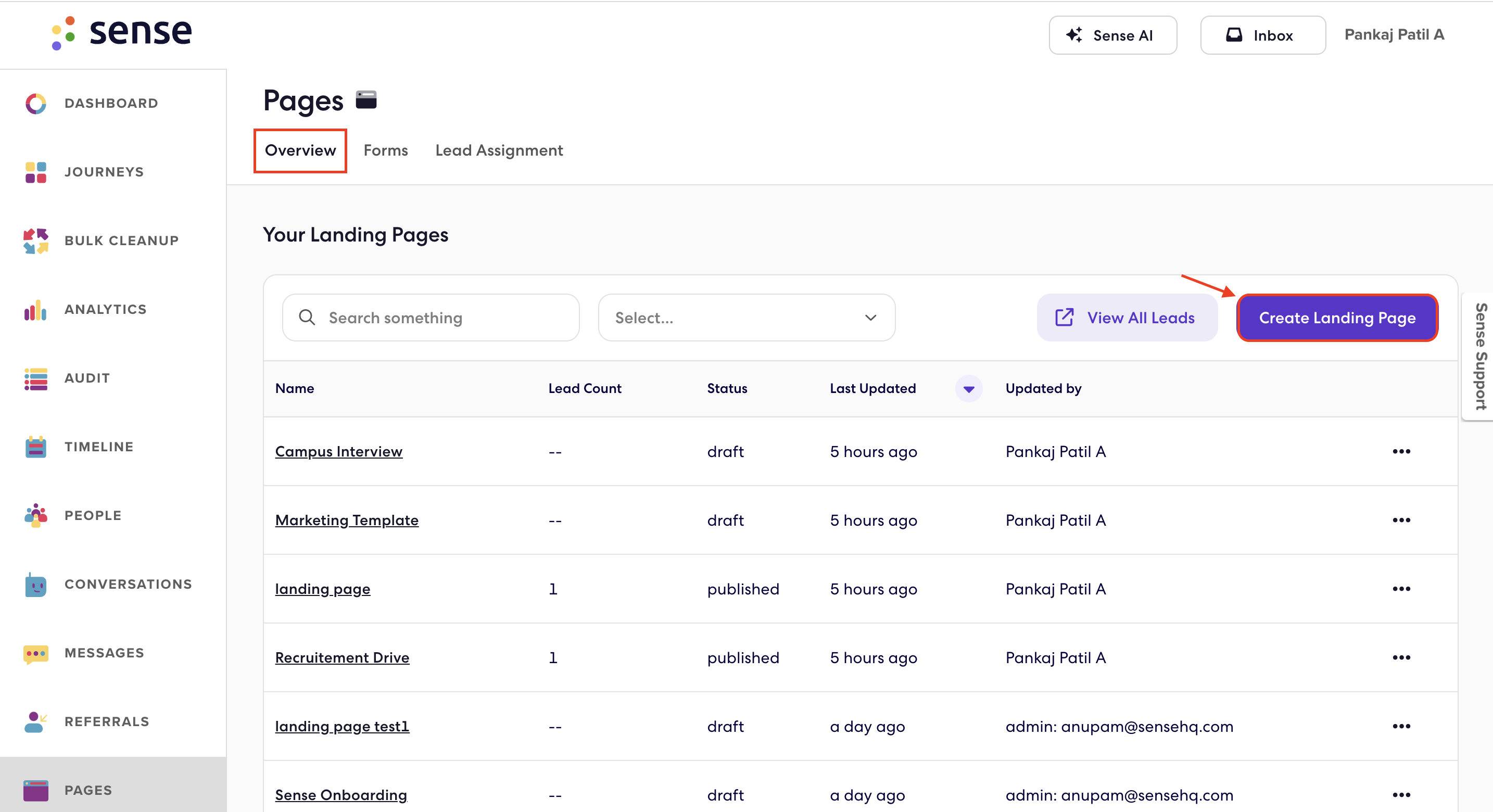The image size is (1493, 812).
Task: Open the Campus Interview landing page link
Action: click(338, 451)
